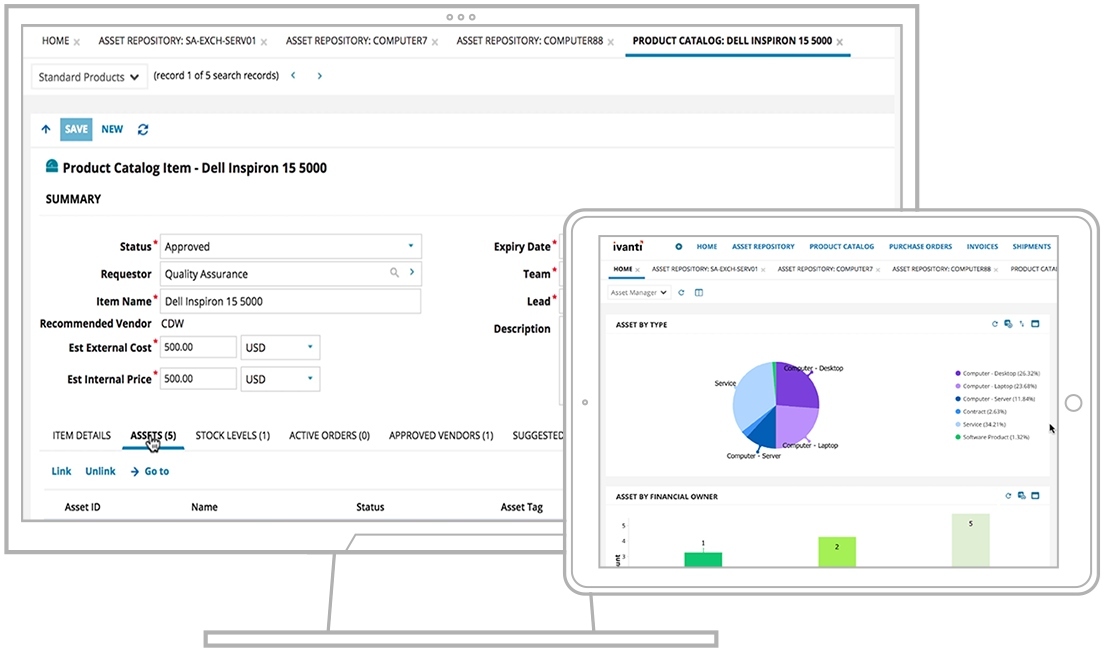Open the Standard Products dropdown
Image resolution: width=1104 pixels, height=652 pixels.
point(89,77)
